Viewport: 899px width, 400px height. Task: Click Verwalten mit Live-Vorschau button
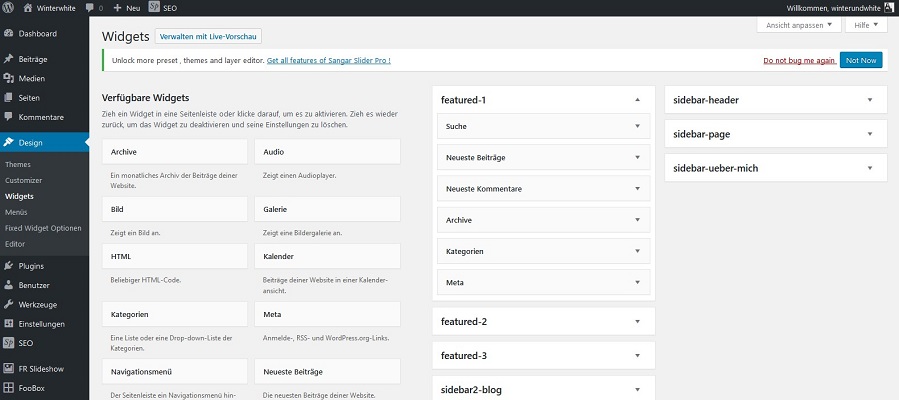coord(209,37)
